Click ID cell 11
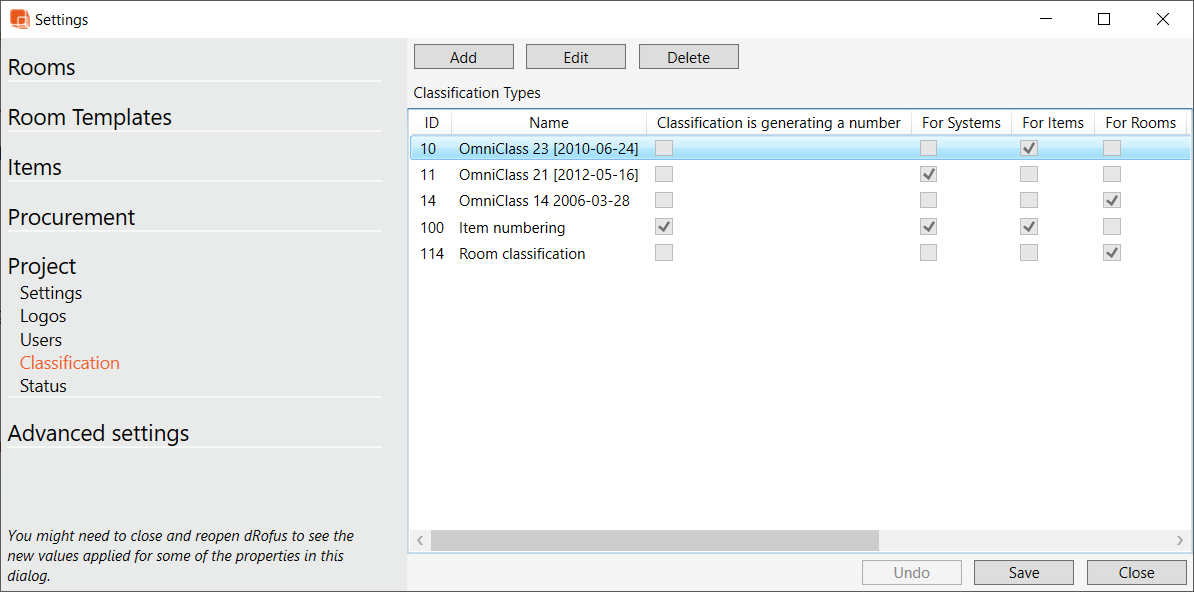Screen dimensions: 1194x592 coord(427,174)
